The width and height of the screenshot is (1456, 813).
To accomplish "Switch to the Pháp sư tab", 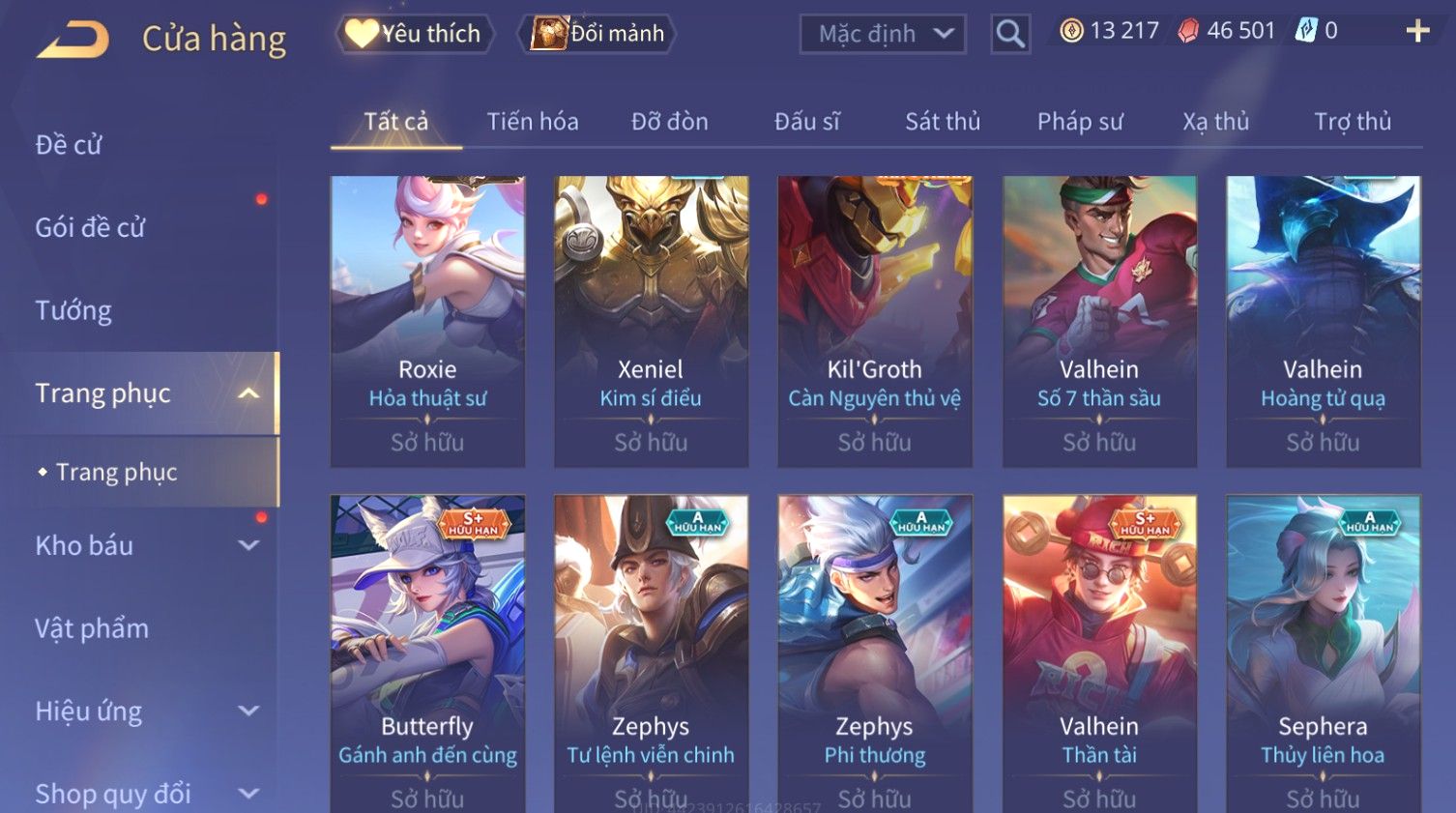I will pyautogui.click(x=1080, y=122).
